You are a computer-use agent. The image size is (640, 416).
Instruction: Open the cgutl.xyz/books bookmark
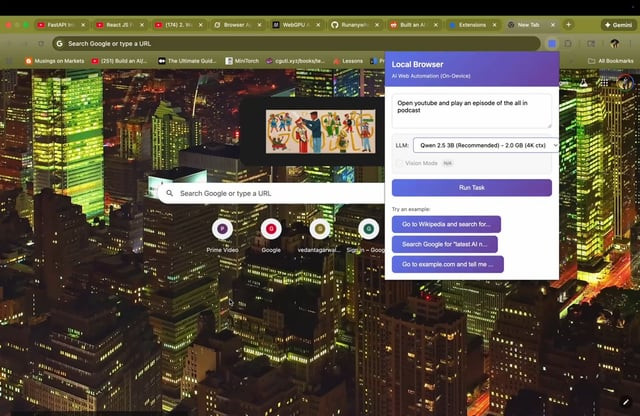296,61
